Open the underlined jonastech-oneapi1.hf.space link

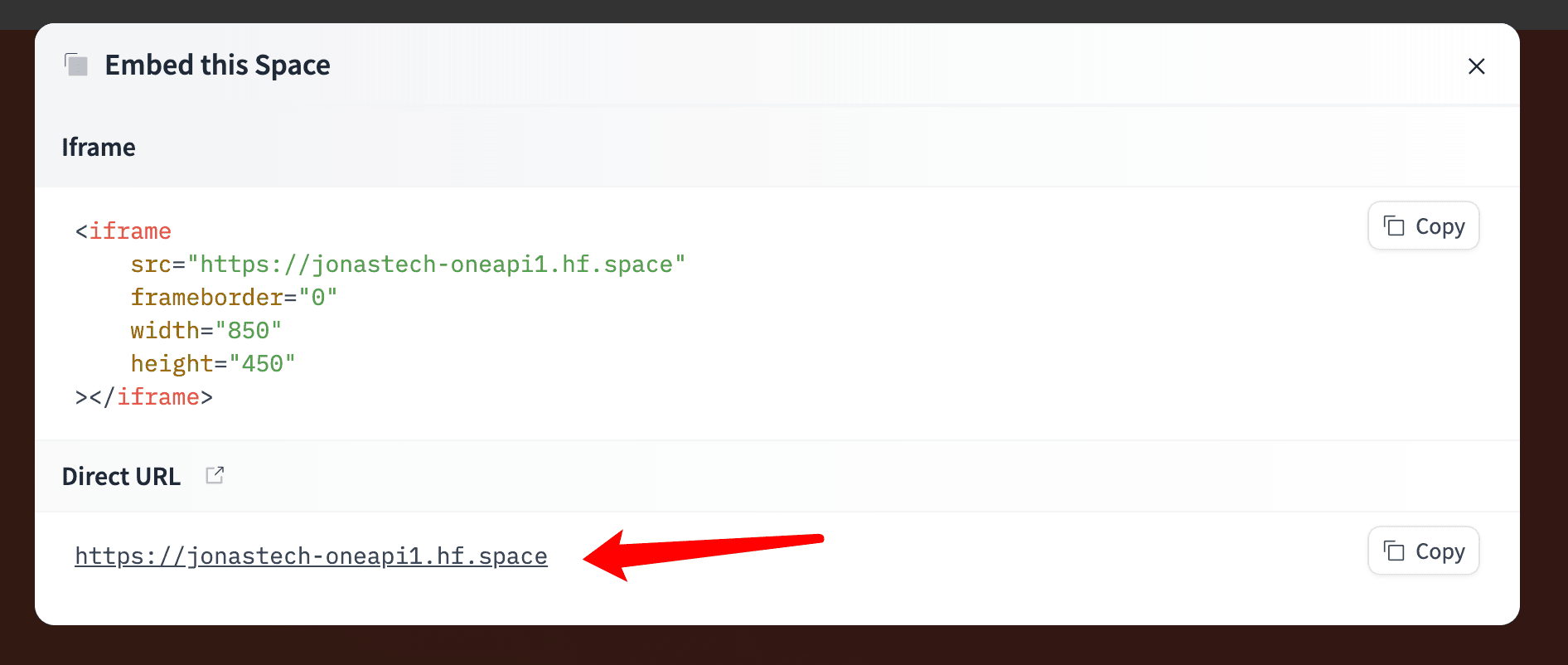(311, 556)
